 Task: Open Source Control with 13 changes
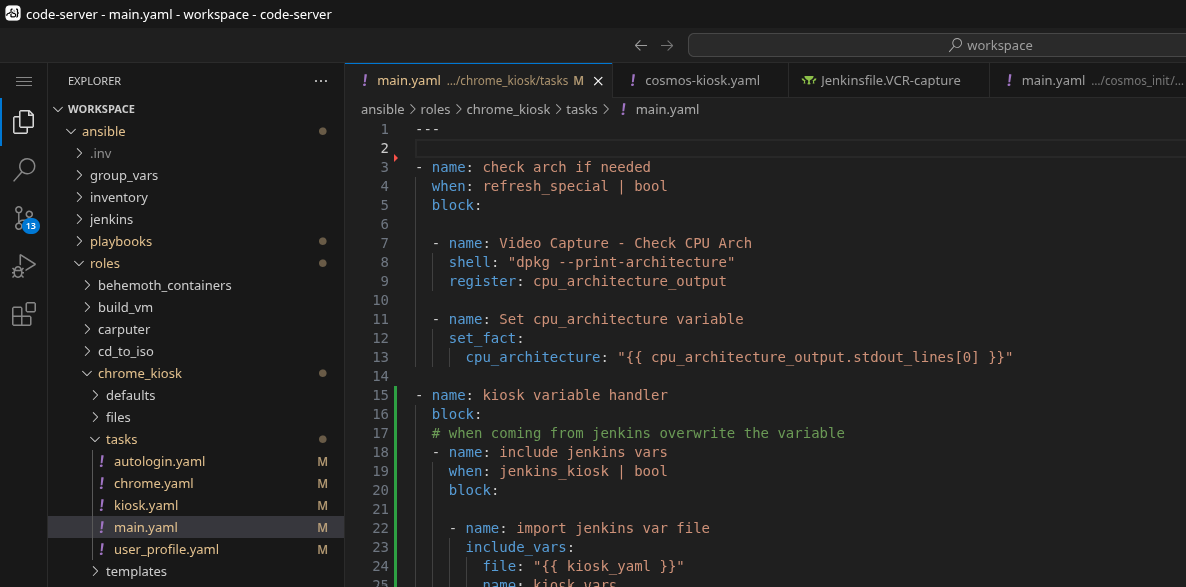coord(24,218)
